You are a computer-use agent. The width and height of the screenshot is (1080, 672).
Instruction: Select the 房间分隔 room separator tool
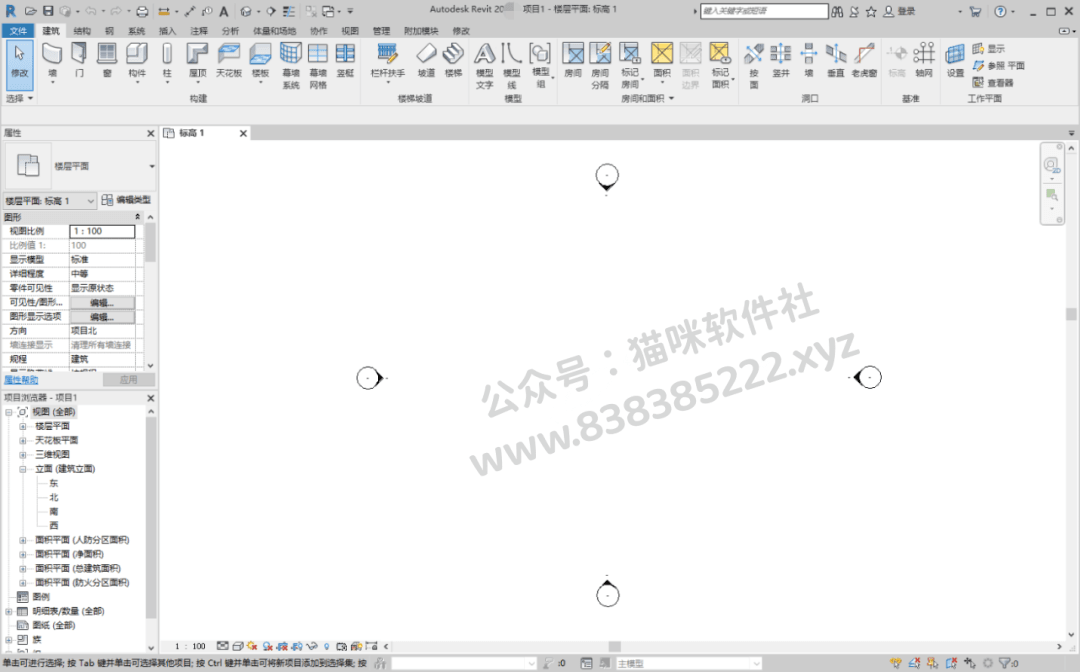(600, 65)
